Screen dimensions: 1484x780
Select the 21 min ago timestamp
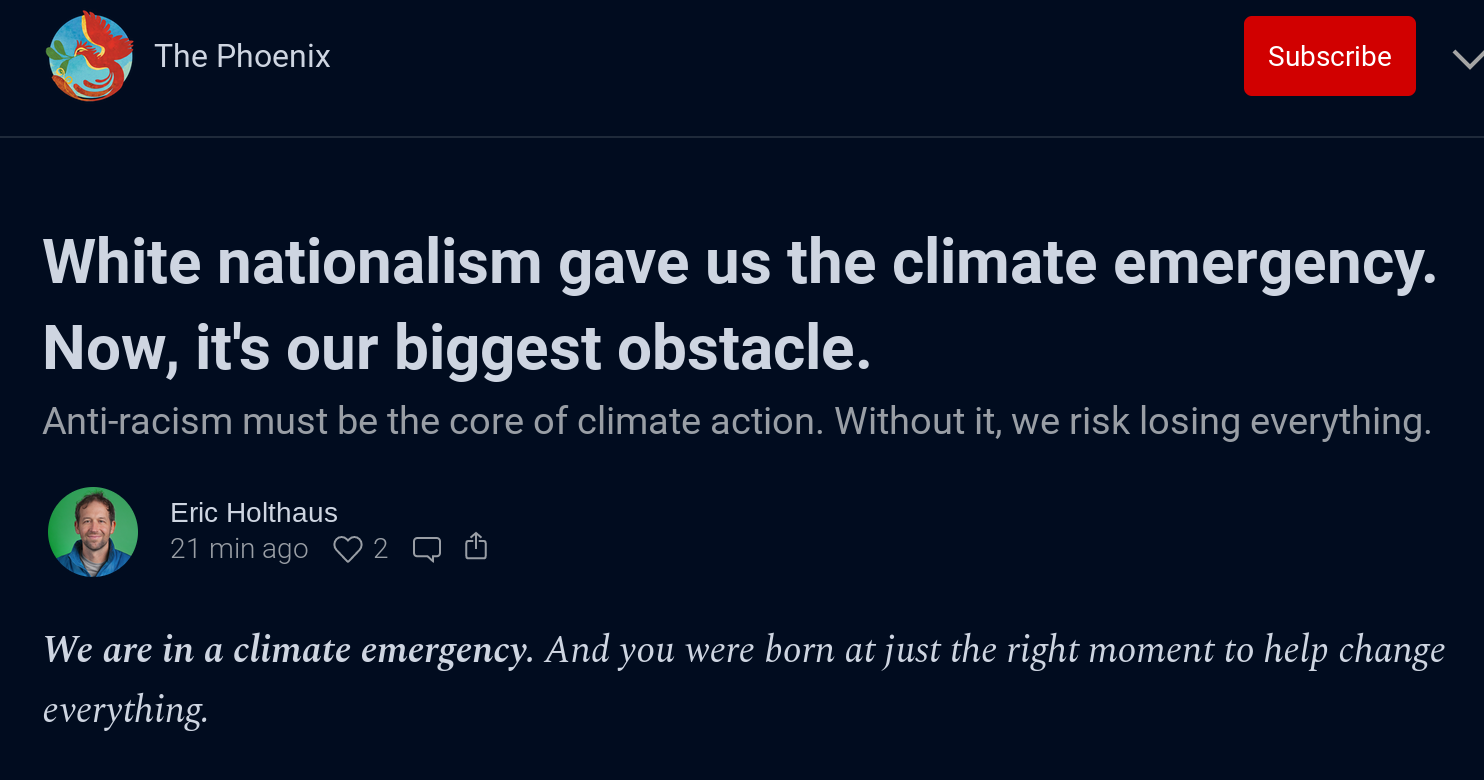click(239, 549)
